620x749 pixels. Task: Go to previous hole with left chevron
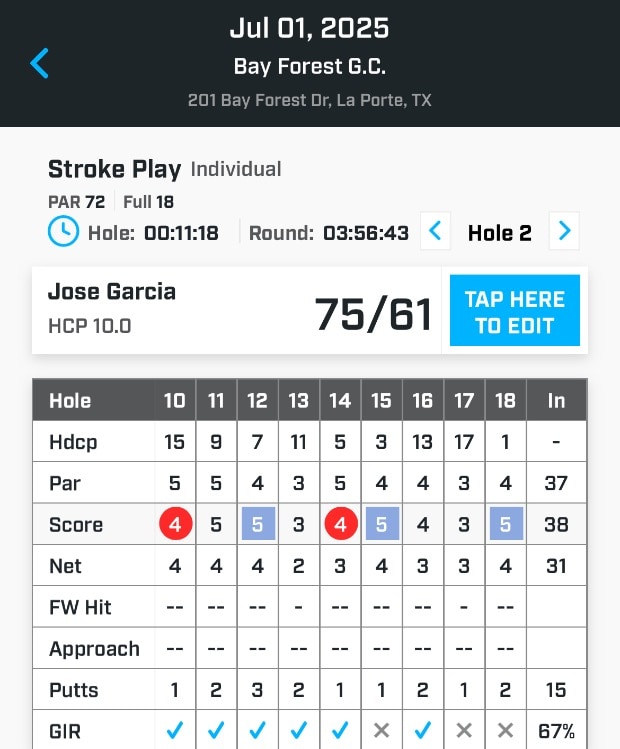pyautogui.click(x=435, y=232)
